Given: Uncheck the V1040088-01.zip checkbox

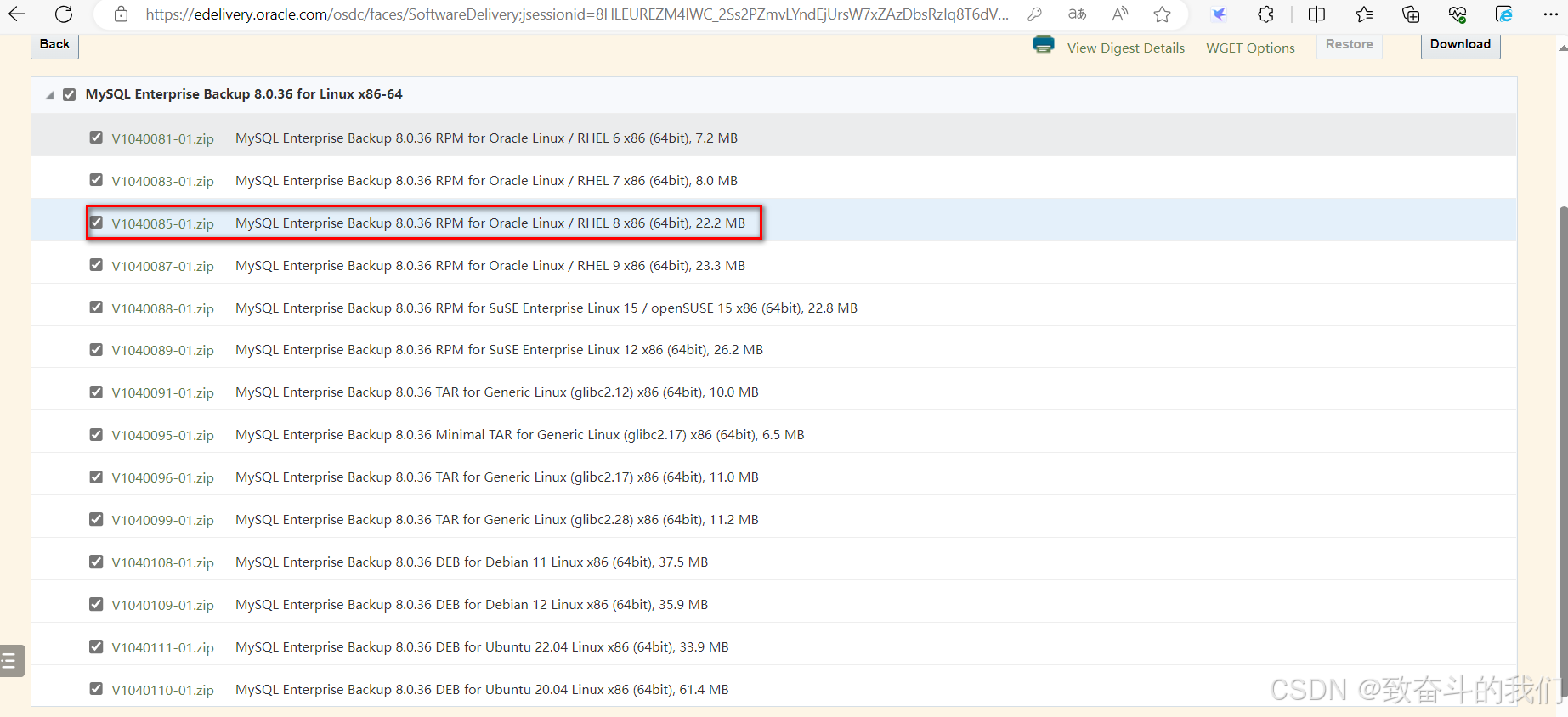Looking at the screenshot, I should pos(96,308).
